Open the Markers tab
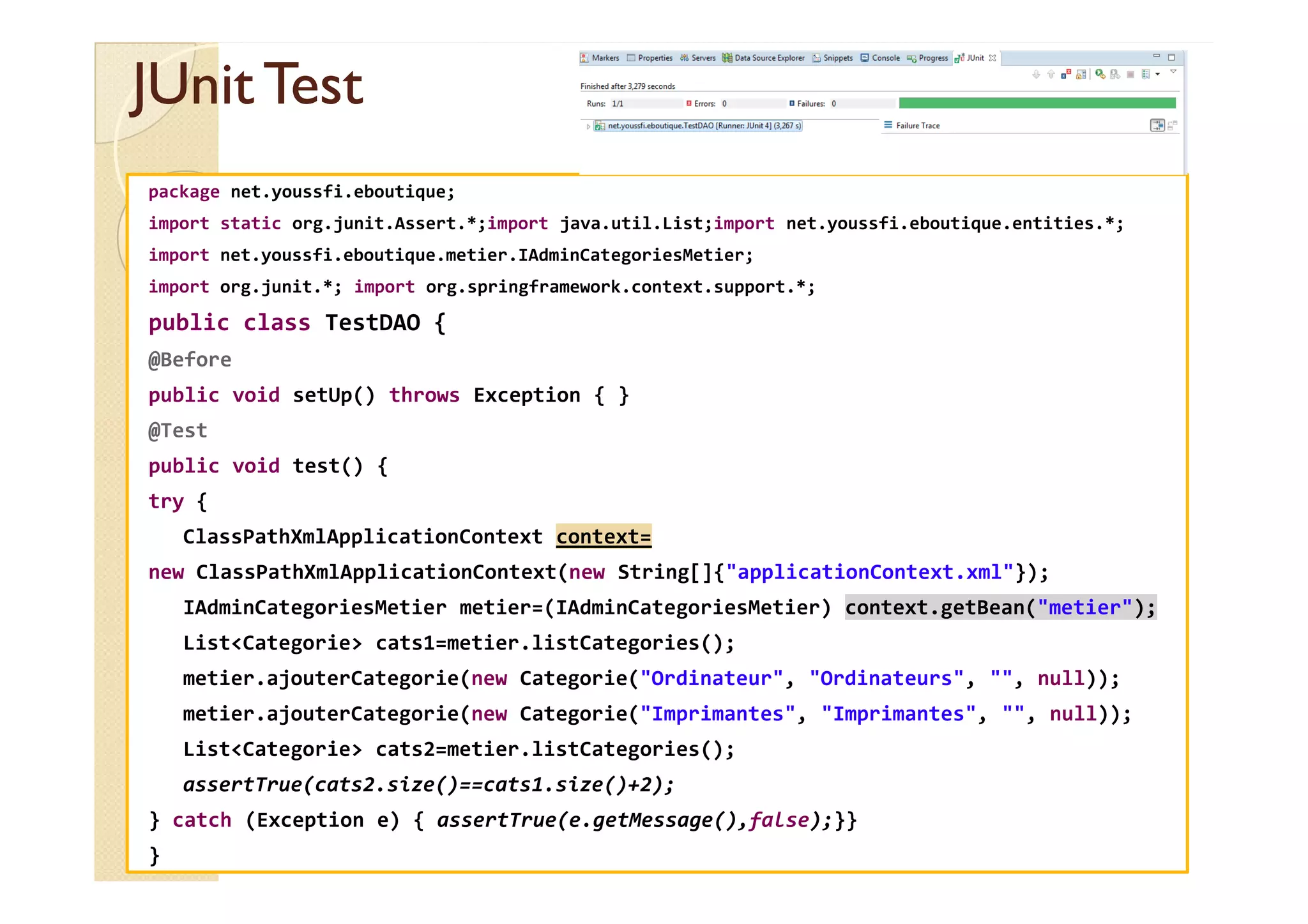The width and height of the screenshot is (1308, 924). point(599,57)
